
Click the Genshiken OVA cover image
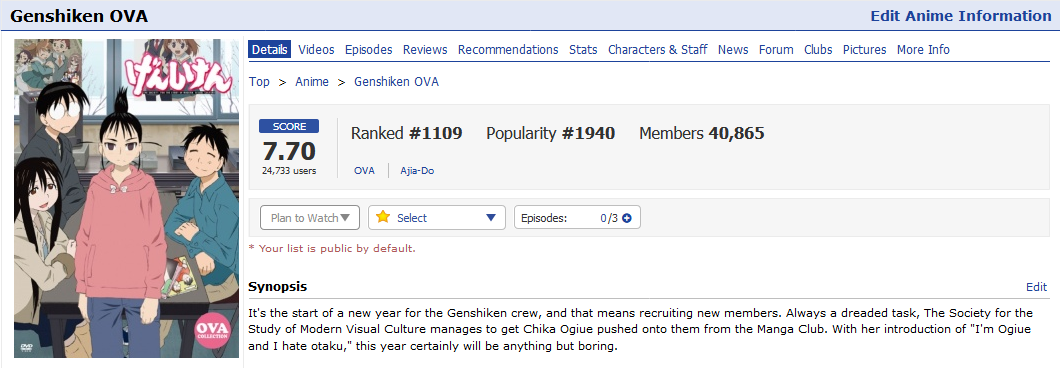(126, 198)
